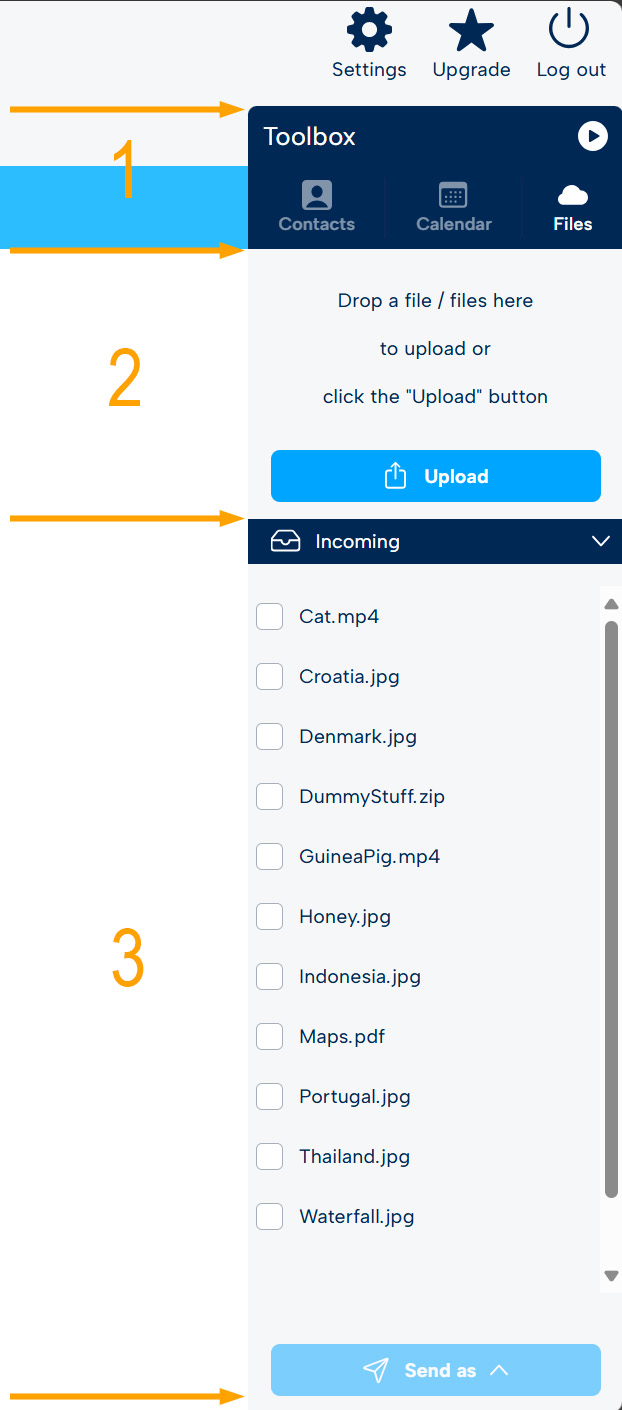The image size is (622, 1410).
Task: Click the file list scrollbar thumb
Action: (612, 909)
